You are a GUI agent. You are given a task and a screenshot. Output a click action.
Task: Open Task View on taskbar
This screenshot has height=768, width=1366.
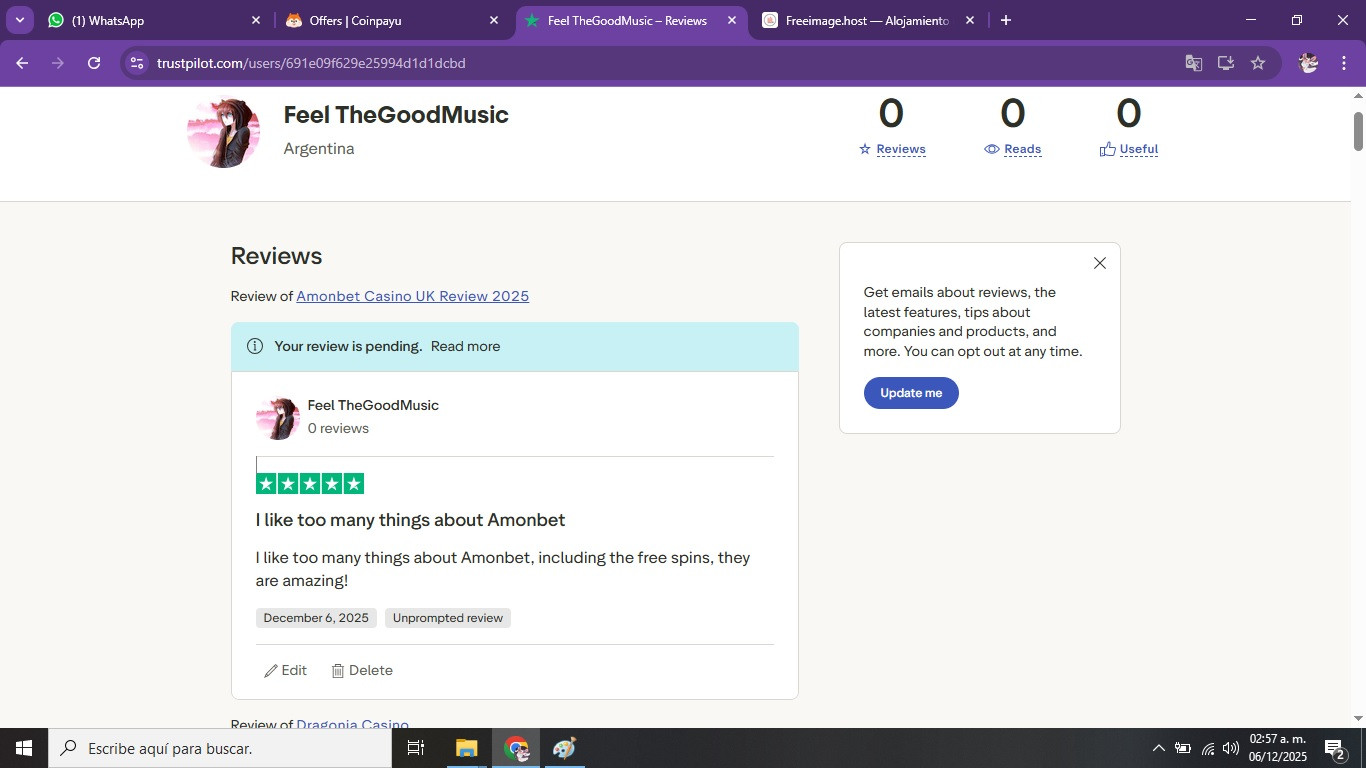(416, 748)
